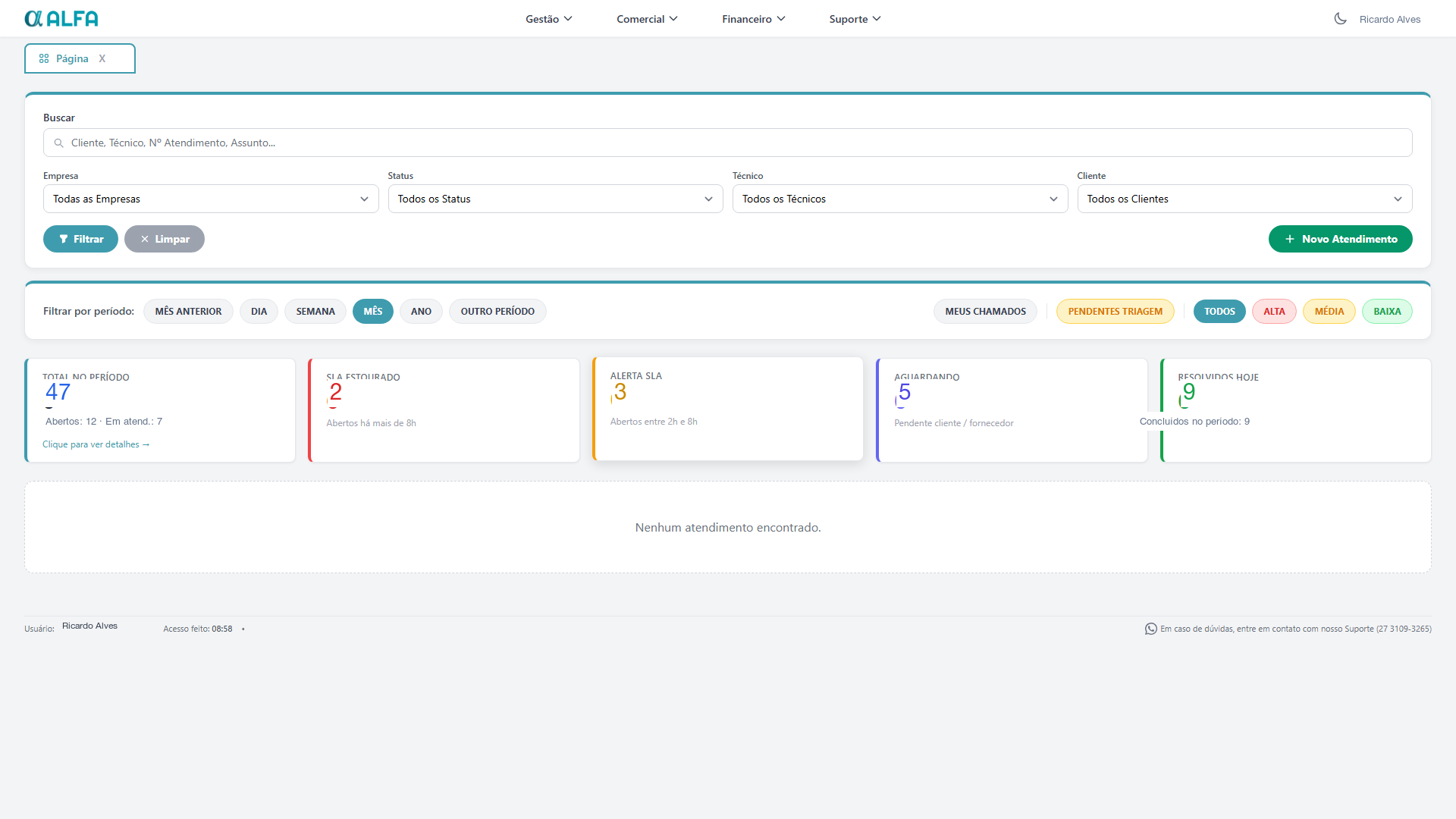
Task: Open the Suporte menu
Action: [855, 19]
